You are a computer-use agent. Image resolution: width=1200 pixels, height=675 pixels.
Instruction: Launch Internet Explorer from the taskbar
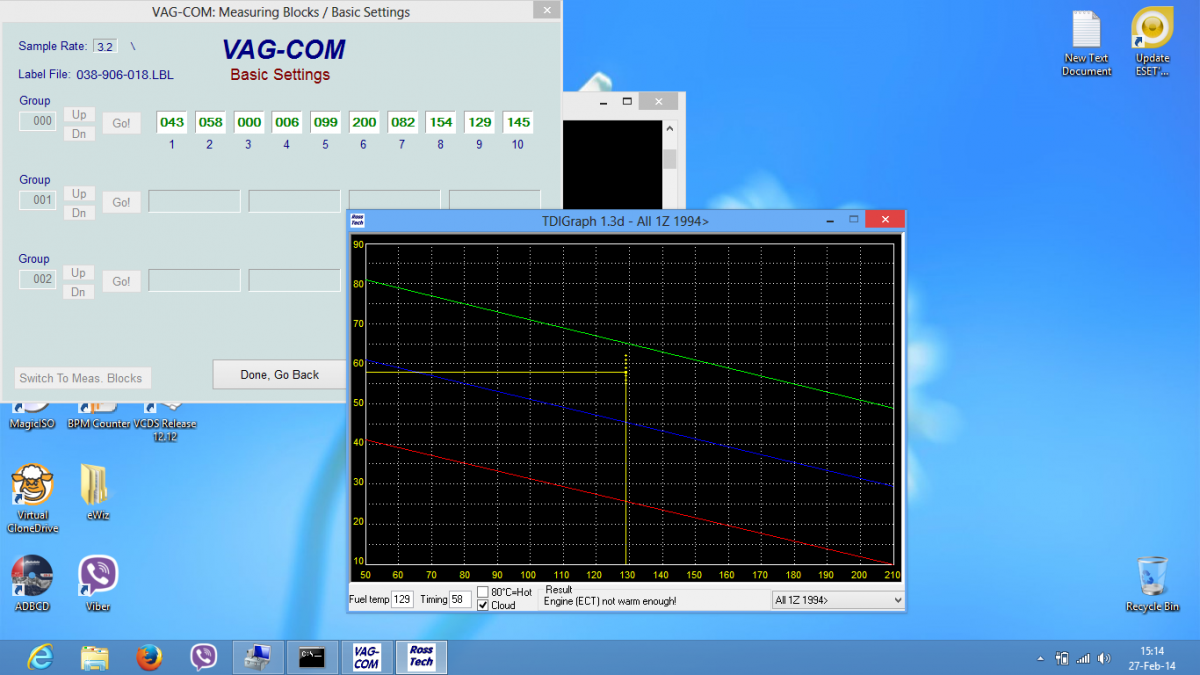(41, 657)
